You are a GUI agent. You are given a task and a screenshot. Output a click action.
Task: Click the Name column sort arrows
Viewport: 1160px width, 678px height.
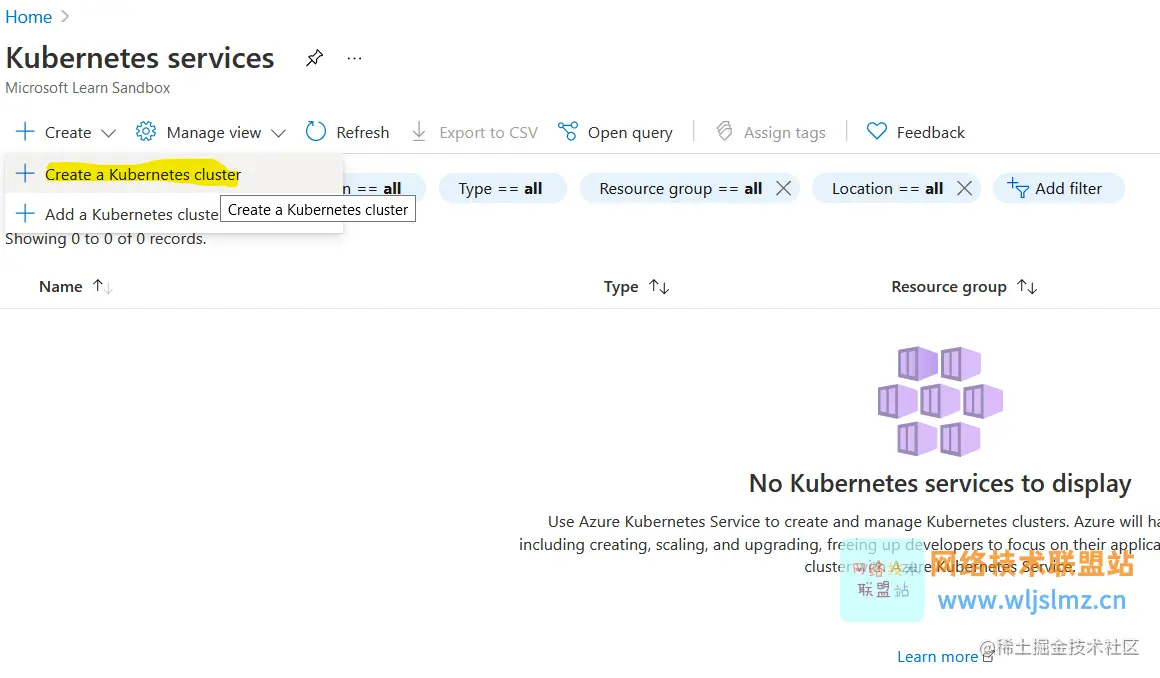102,286
